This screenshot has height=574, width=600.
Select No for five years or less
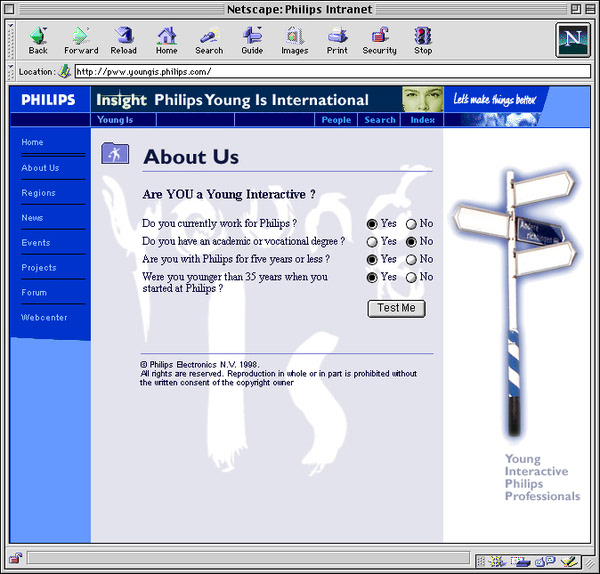411,260
